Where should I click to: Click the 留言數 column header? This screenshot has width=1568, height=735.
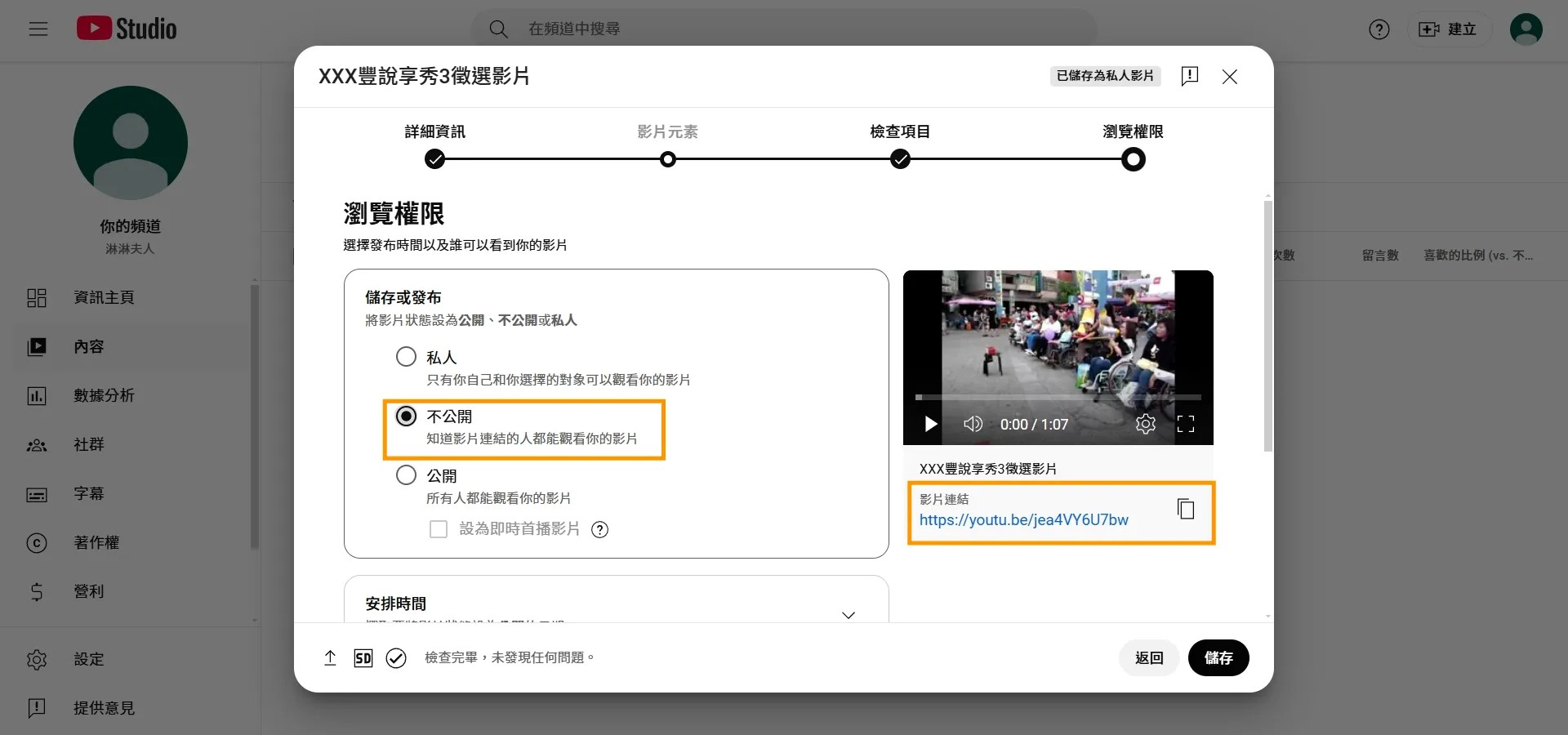coord(1380,256)
